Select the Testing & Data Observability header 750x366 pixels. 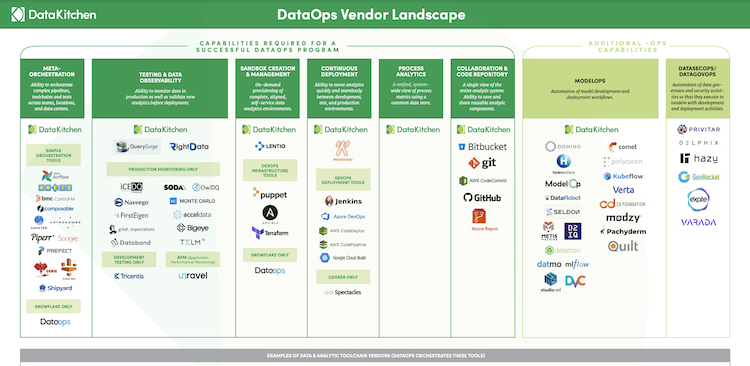click(x=160, y=89)
